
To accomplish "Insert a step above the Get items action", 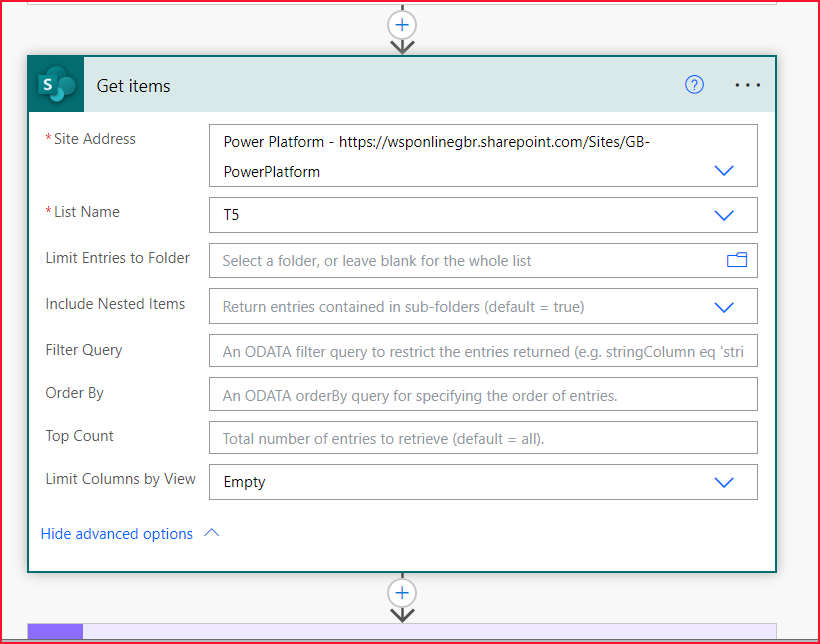I will click(x=402, y=25).
